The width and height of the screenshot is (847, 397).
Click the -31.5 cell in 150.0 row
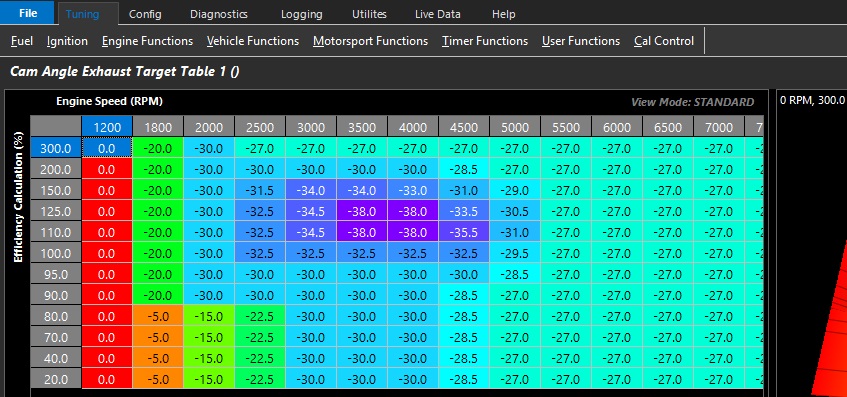coord(260,190)
